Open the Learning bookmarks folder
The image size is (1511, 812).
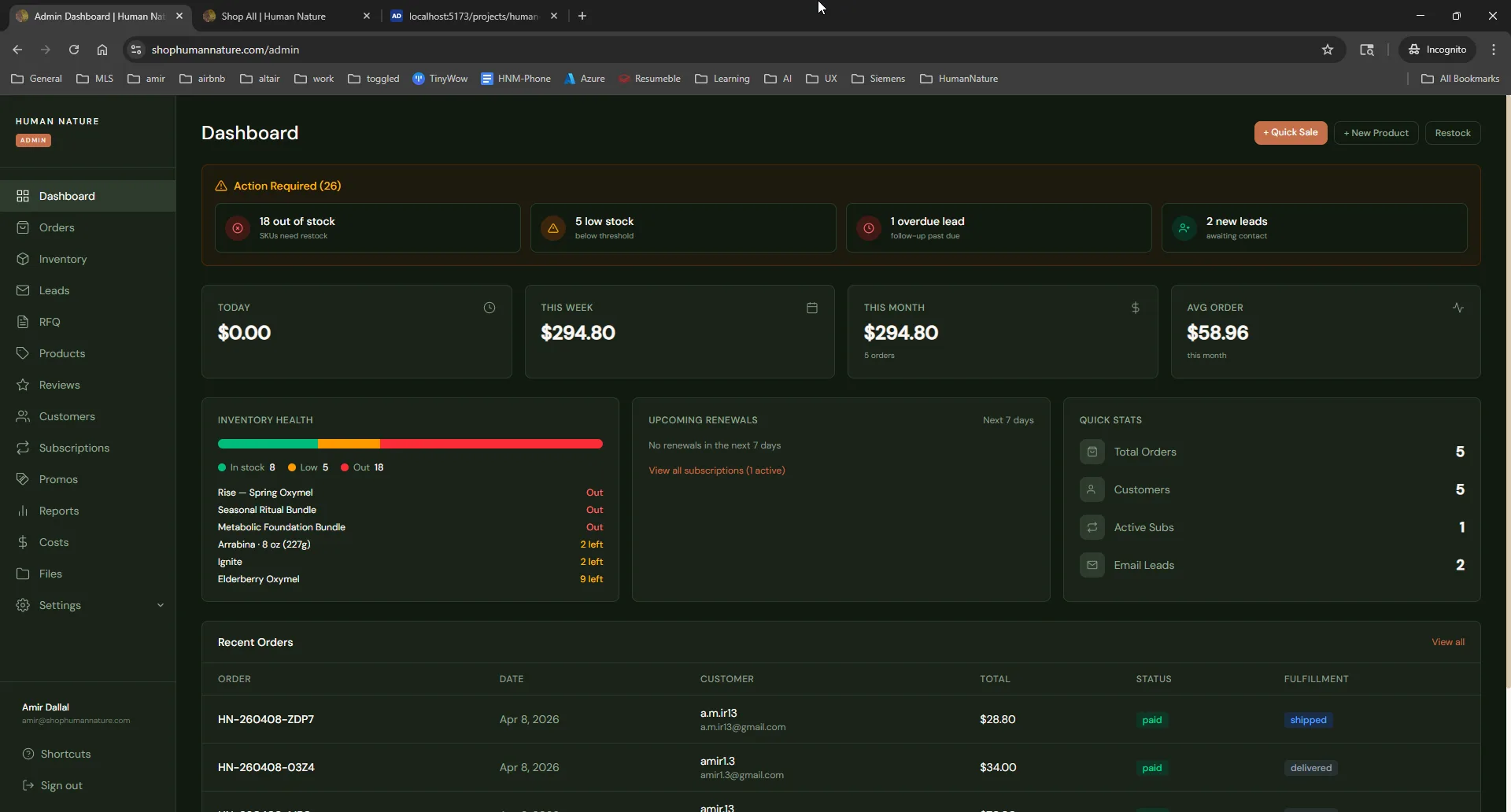[722, 79]
